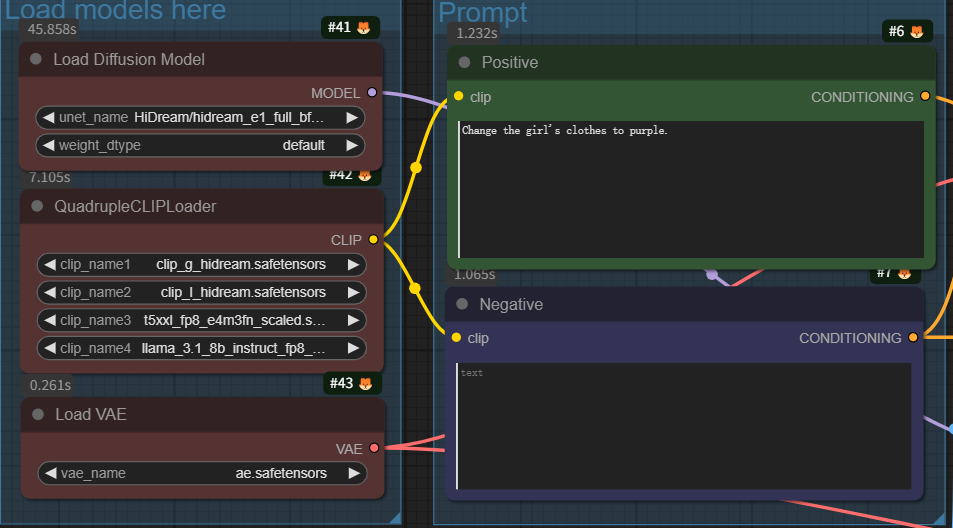Click the midpoint dot on lower CLIP wire
This screenshot has height=528, width=953.
[x=415, y=288]
